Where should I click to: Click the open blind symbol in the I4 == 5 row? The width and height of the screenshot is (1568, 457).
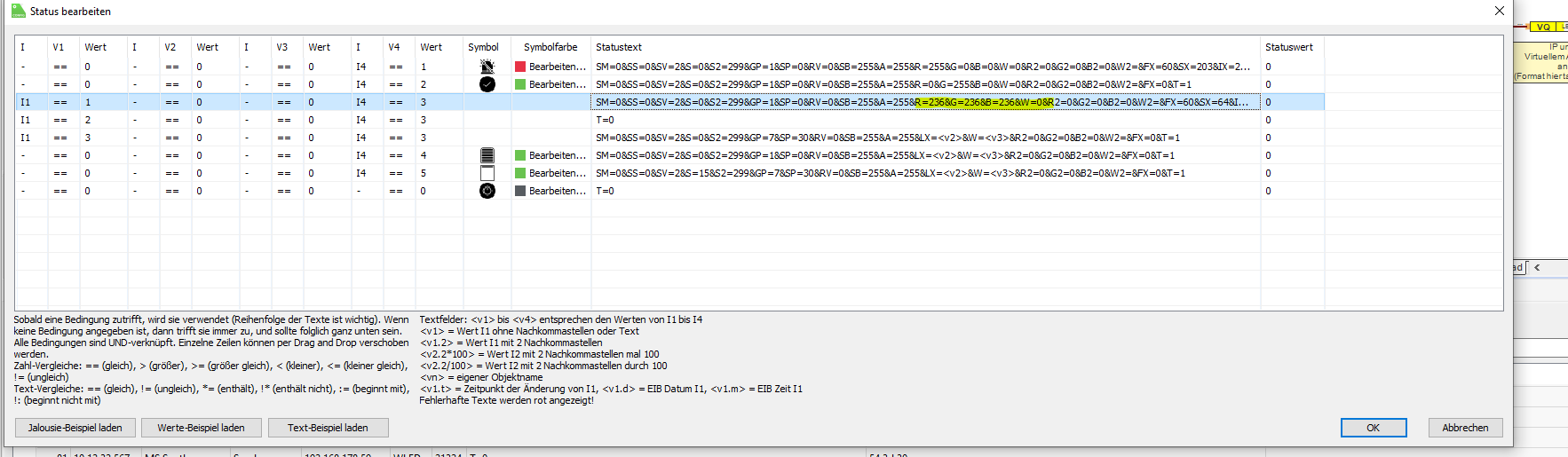[487, 173]
